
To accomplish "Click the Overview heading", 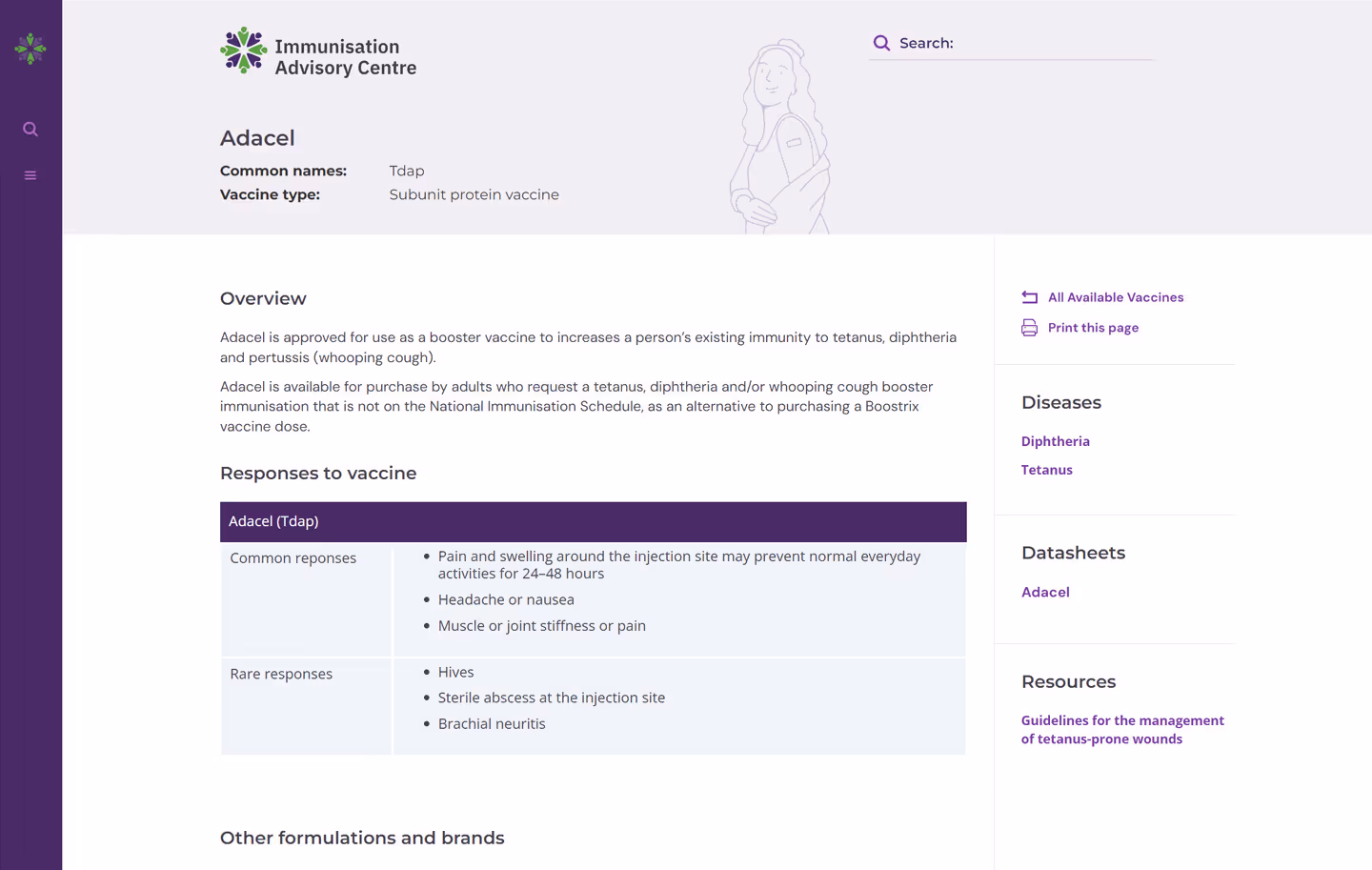I will point(263,298).
